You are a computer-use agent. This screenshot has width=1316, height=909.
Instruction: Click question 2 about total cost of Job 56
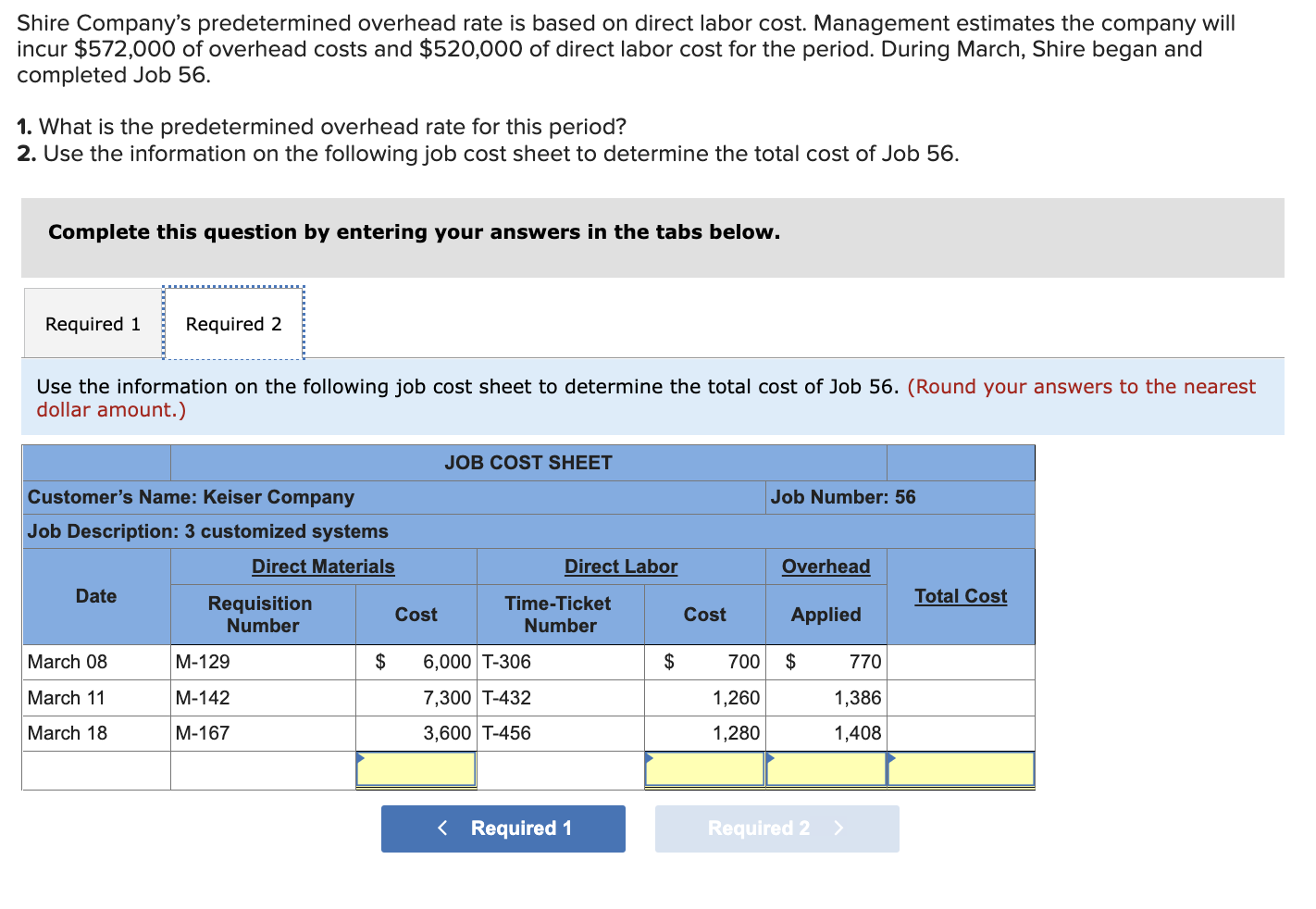pyautogui.click(x=489, y=154)
